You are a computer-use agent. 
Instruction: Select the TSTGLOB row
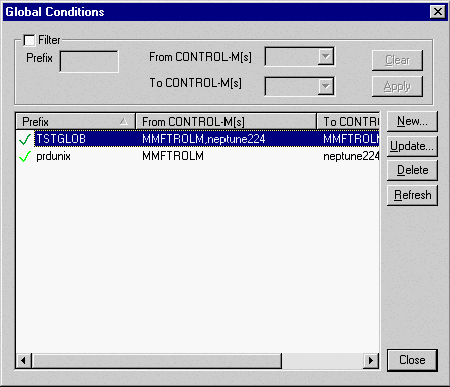[x=198, y=139]
